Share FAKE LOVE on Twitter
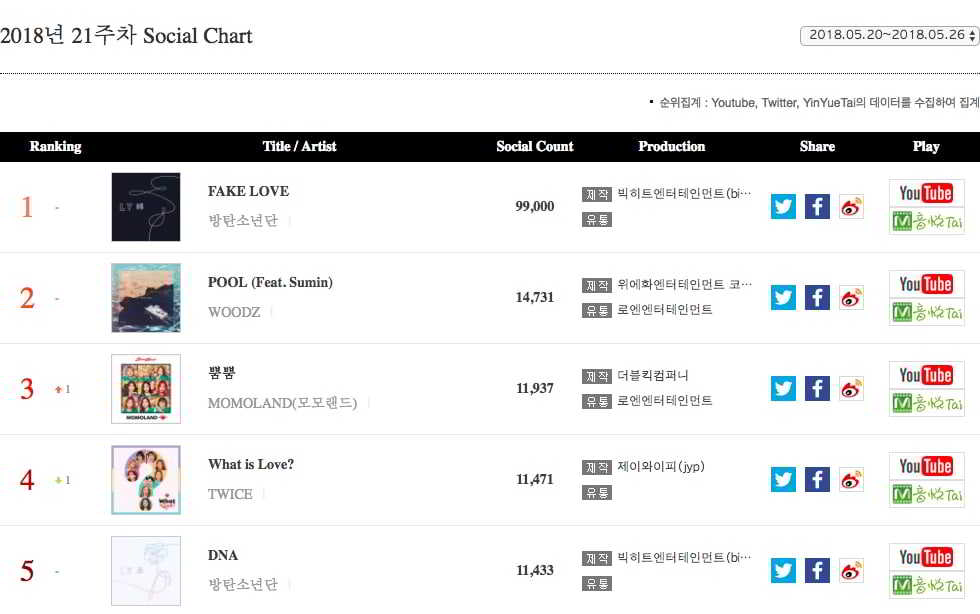Image resolution: width=980 pixels, height=614 pixels. coord(783,207)
